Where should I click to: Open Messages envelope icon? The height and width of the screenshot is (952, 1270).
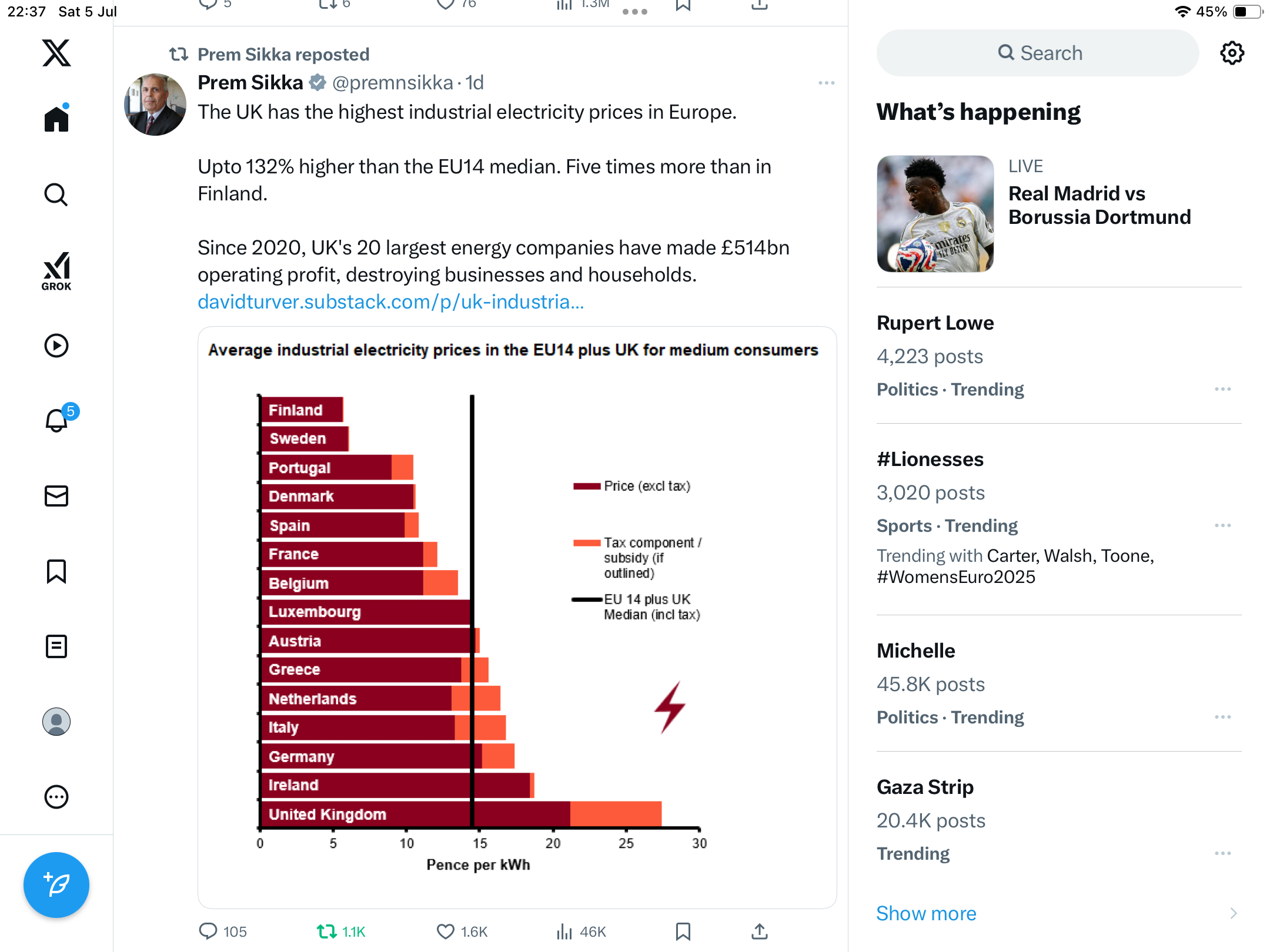pos(56,496)
